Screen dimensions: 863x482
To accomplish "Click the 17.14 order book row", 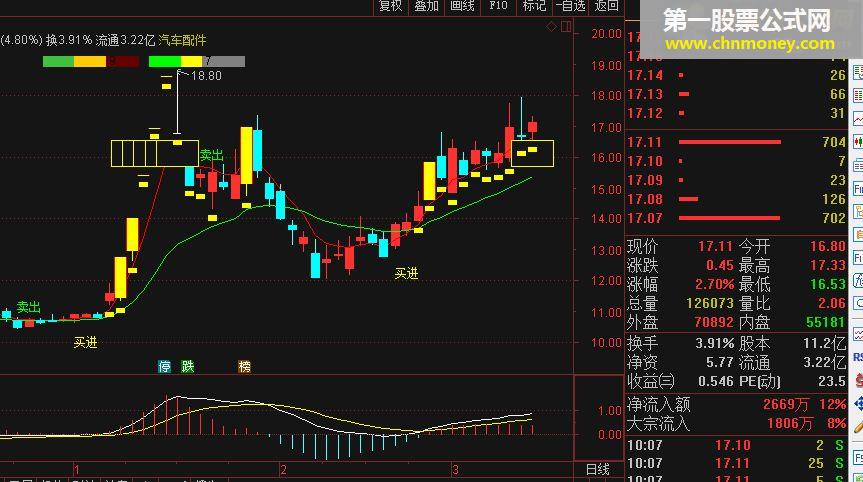I will tap(736, 75).
